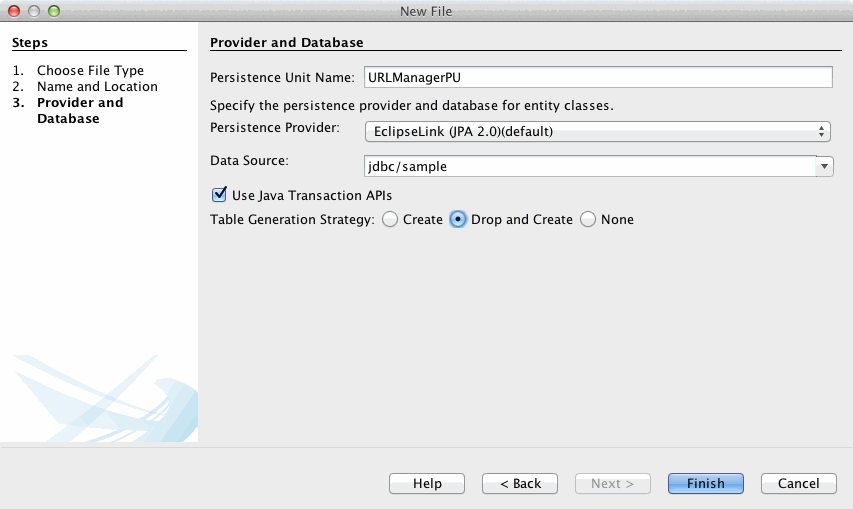853x509 pixels.
Task: Choose None for table generation strategy
Action: 588,219
